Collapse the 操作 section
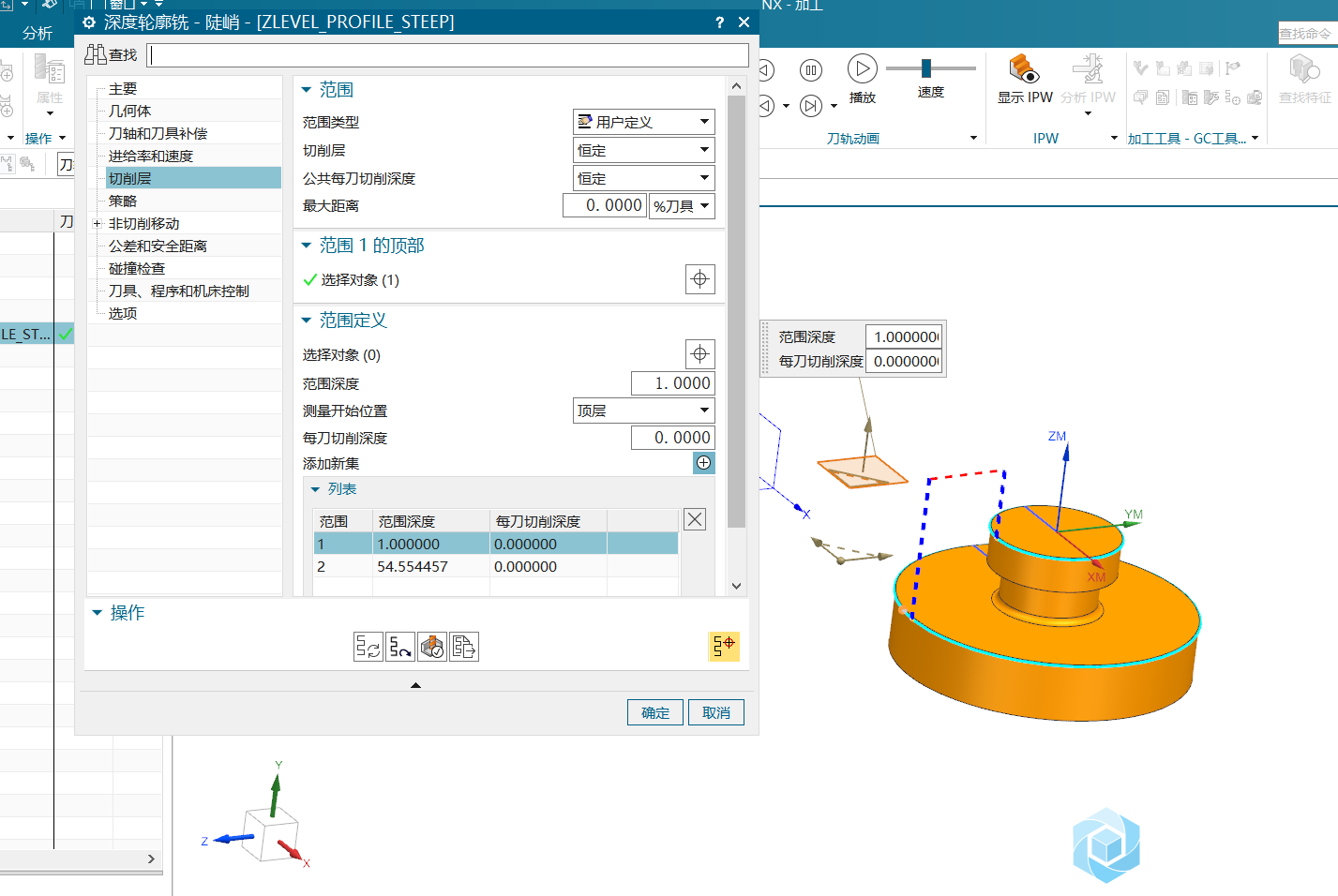 (97, 613)
